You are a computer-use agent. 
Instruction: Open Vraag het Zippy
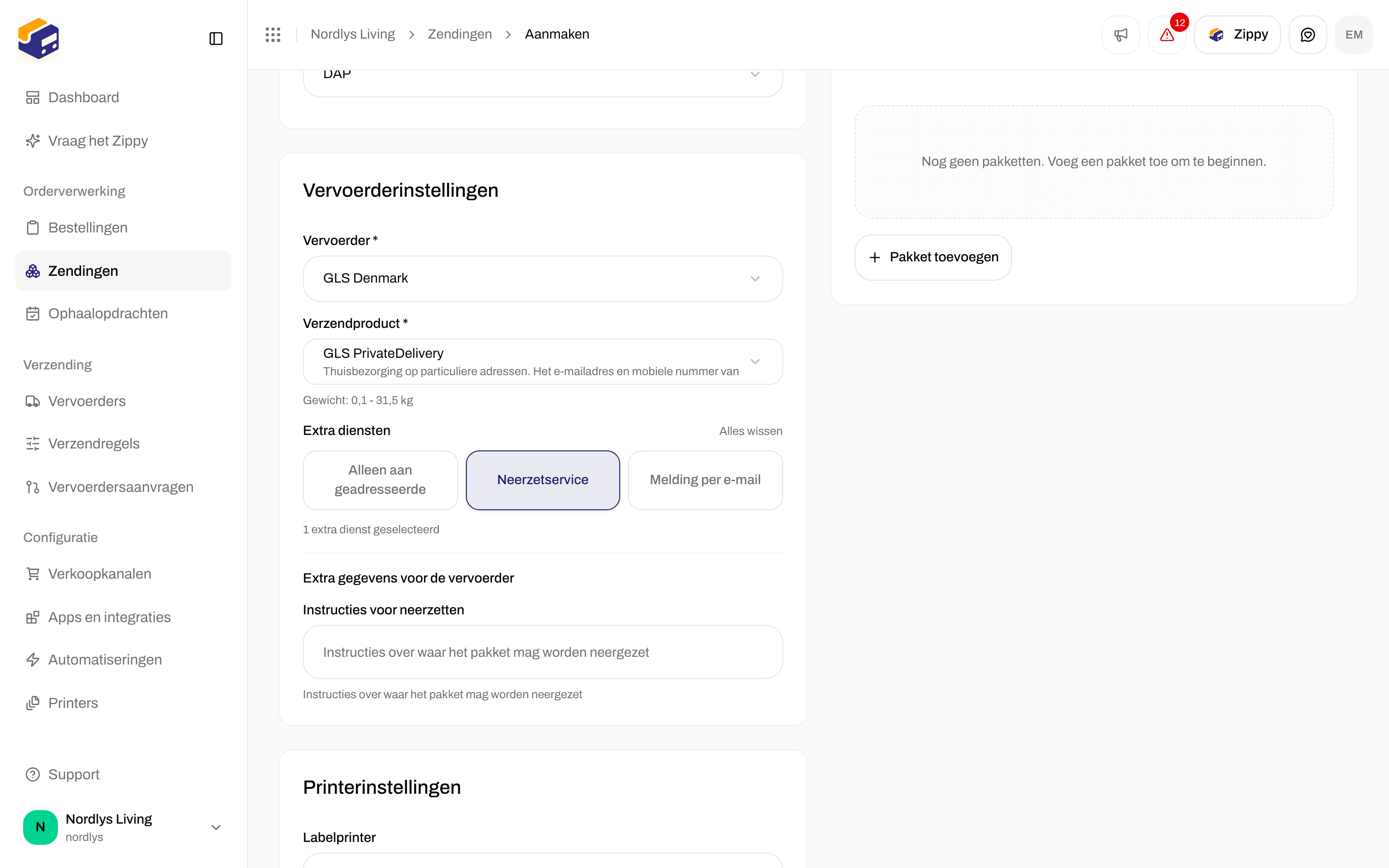click(x=123, y=141)
